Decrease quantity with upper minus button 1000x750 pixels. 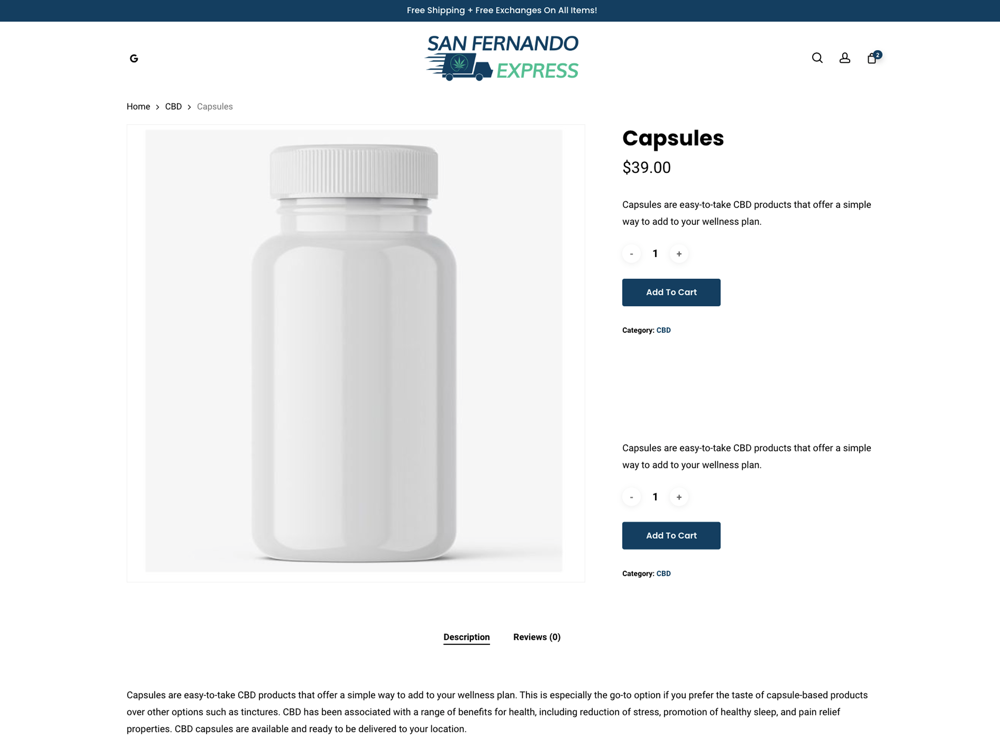(x=631, y=254)
